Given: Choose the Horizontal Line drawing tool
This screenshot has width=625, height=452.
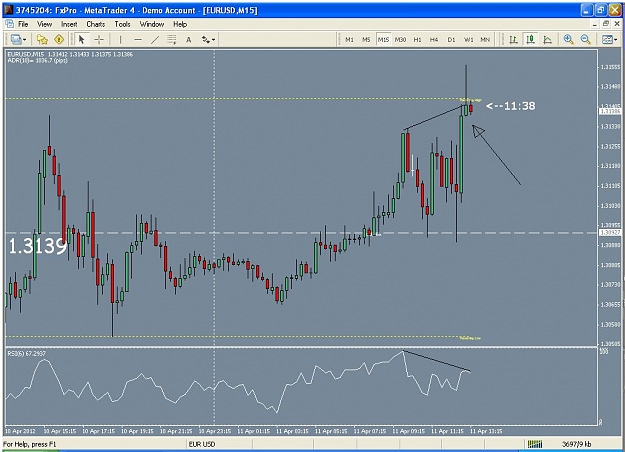Looking at the screenshot, I should click(x=138, y=39).
